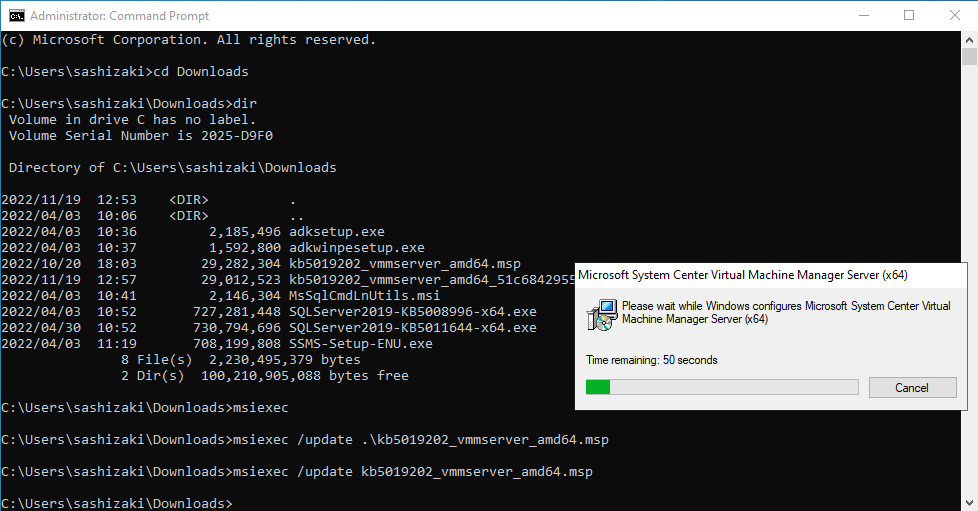Click the scrollbar down arrow
The width and height of the screenshot is (978, 511).
click(x=969, y=503)
